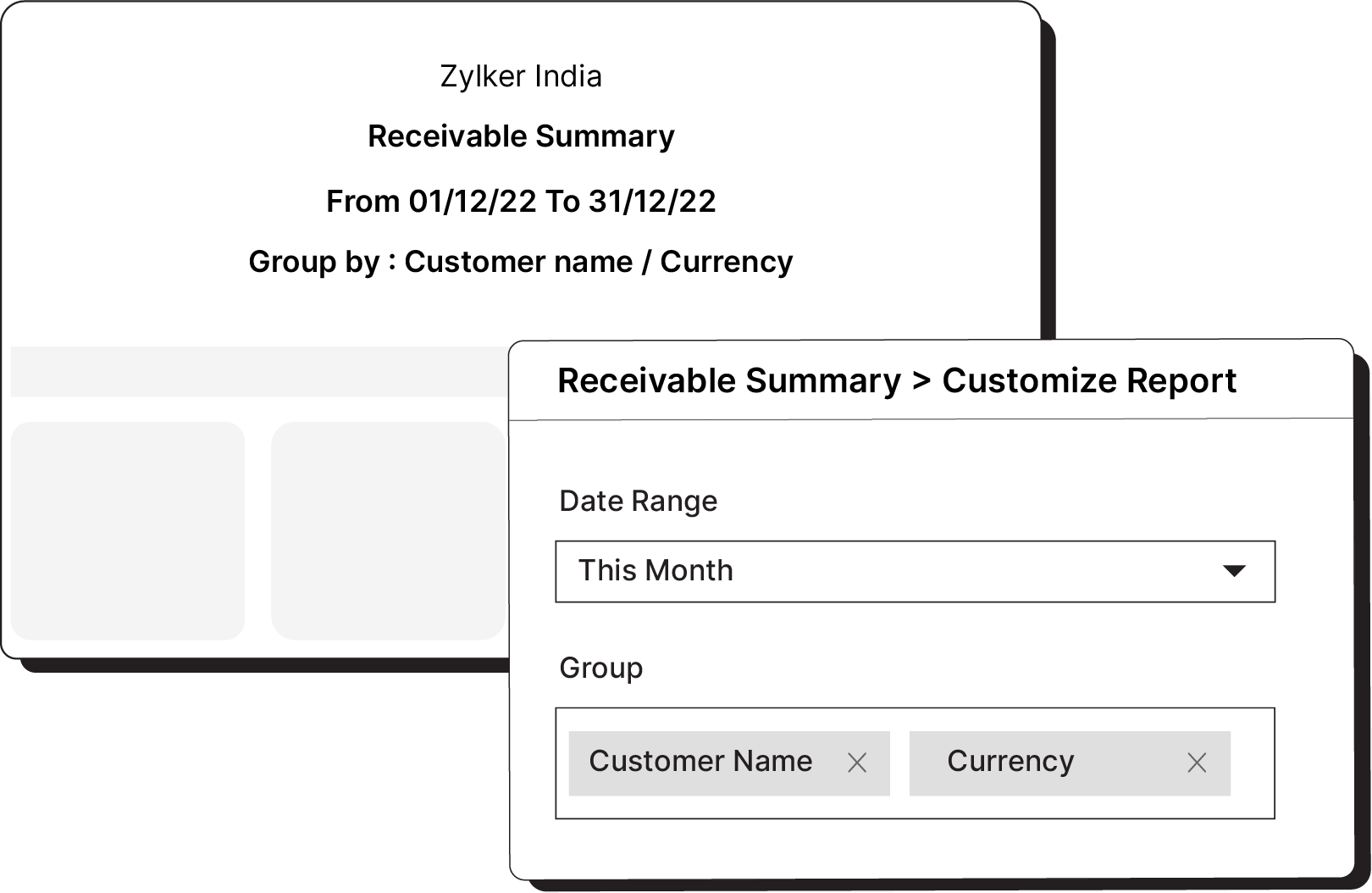Select the Customer Name chip label
Screen dimensions: 1372x893
[700, 762]
